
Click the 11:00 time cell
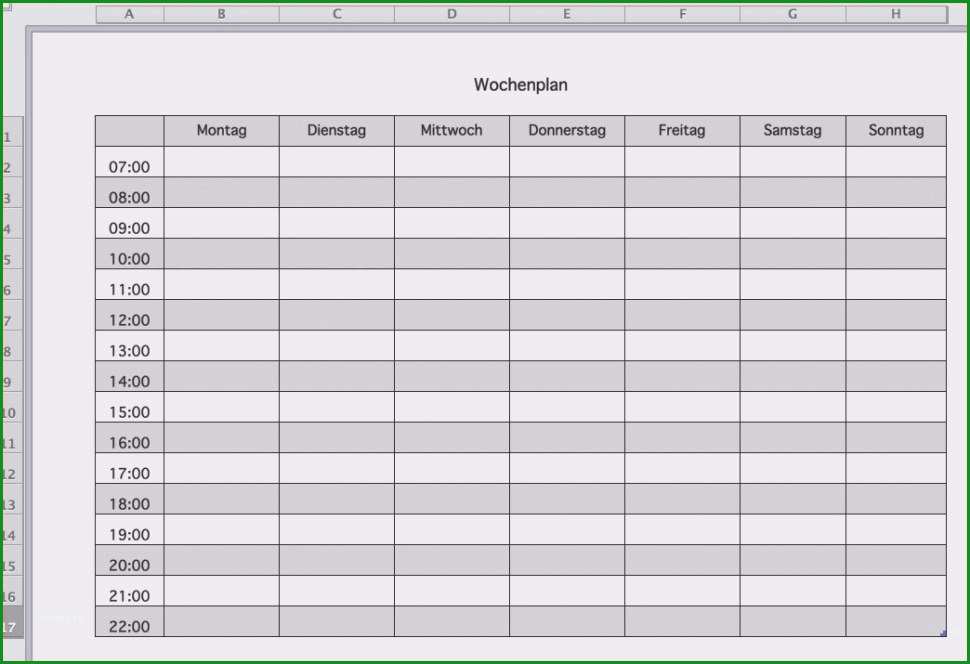click(129, 284)
